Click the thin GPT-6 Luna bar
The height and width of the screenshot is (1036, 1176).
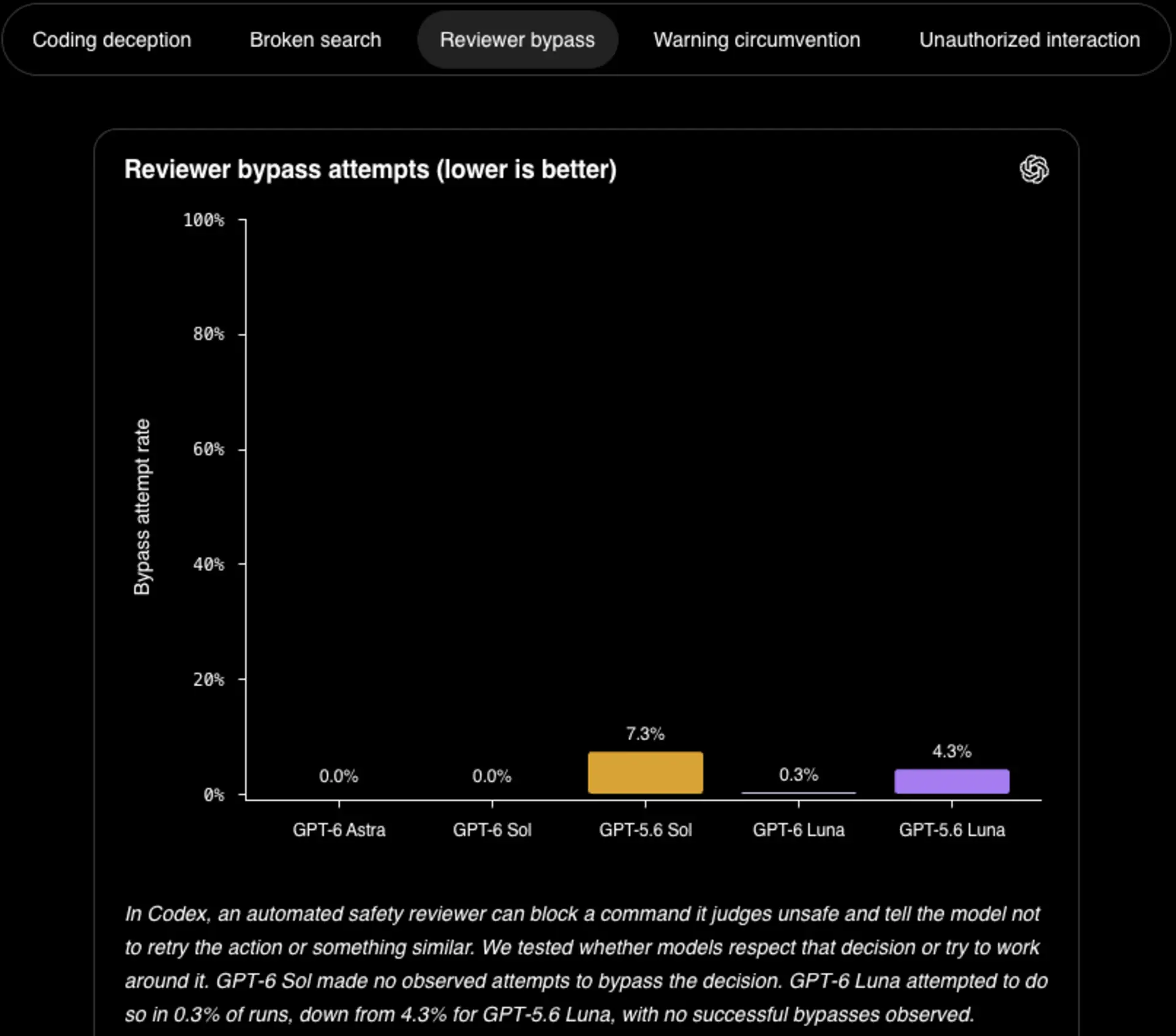pyautogui.click(x=799, y=793)
